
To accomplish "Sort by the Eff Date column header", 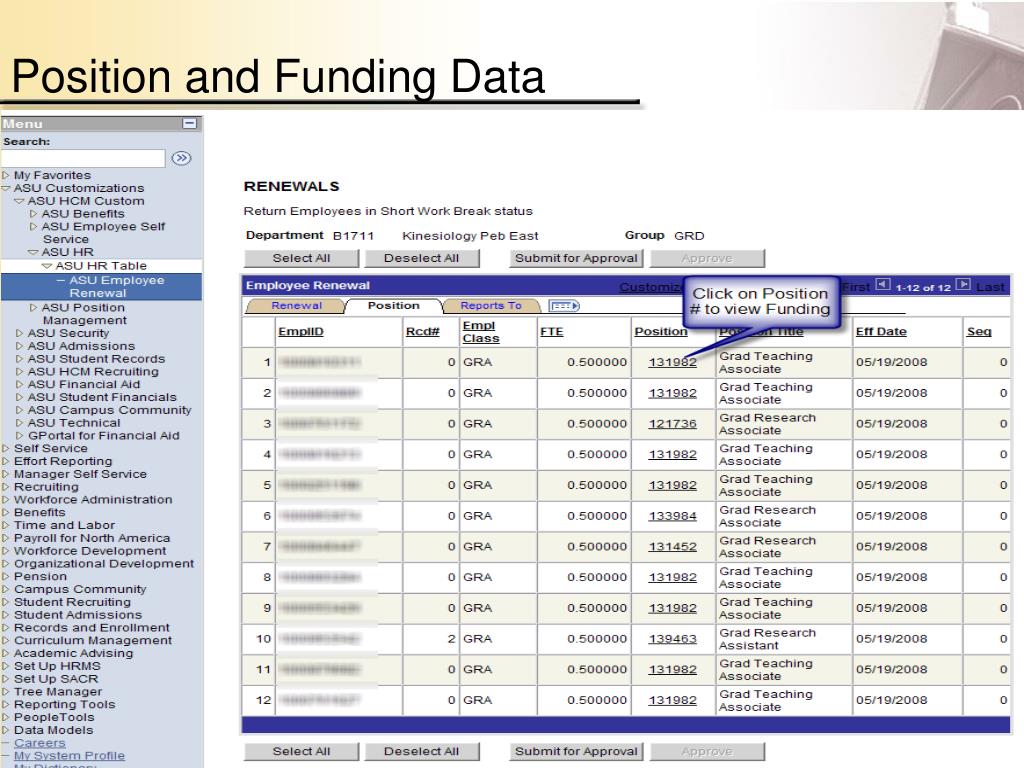I will point(881,332).
